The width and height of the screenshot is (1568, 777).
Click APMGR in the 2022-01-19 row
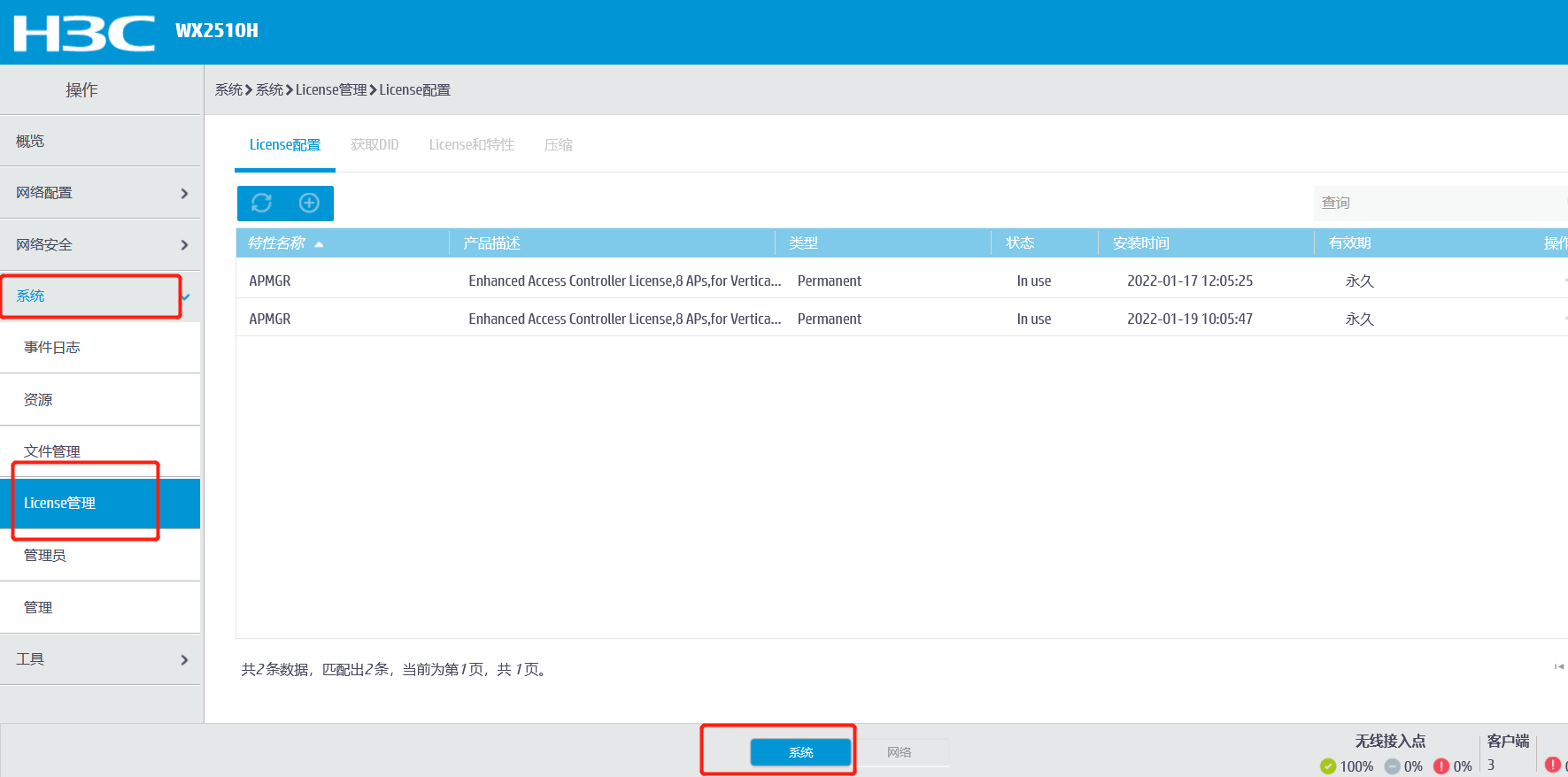(x=270, y=319)
